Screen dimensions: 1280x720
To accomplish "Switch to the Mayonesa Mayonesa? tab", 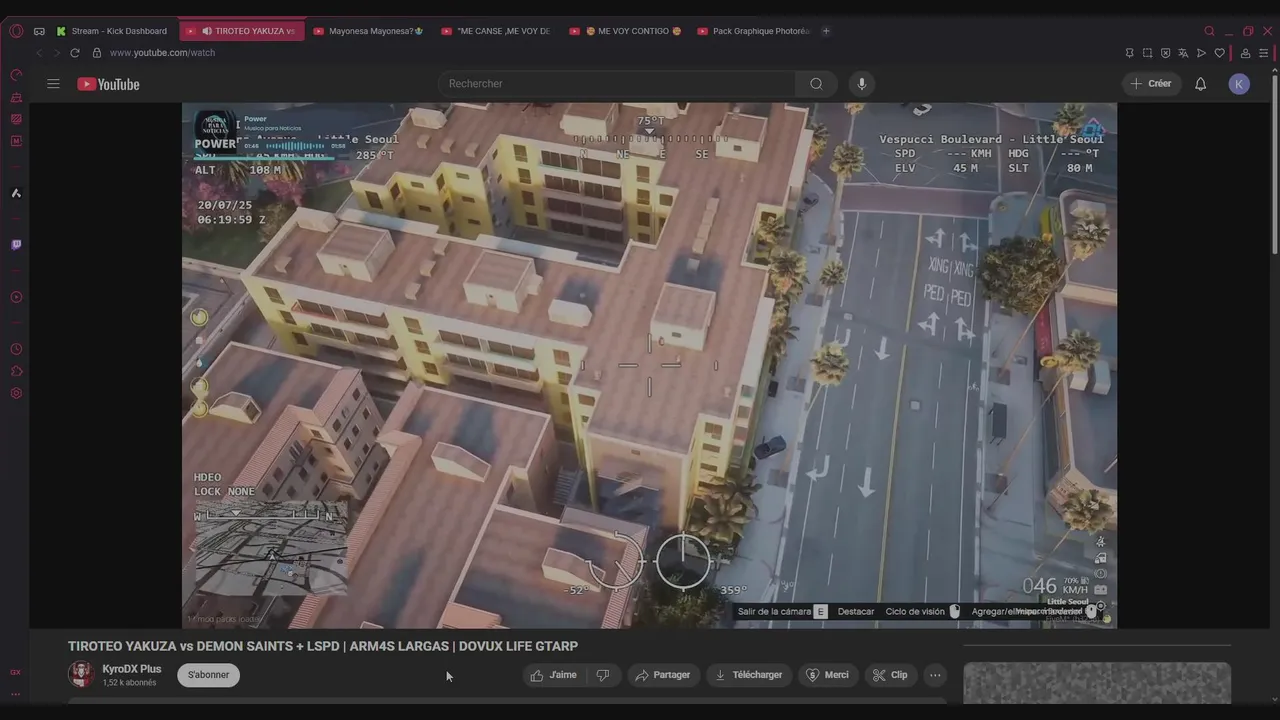I will [369, 31].
